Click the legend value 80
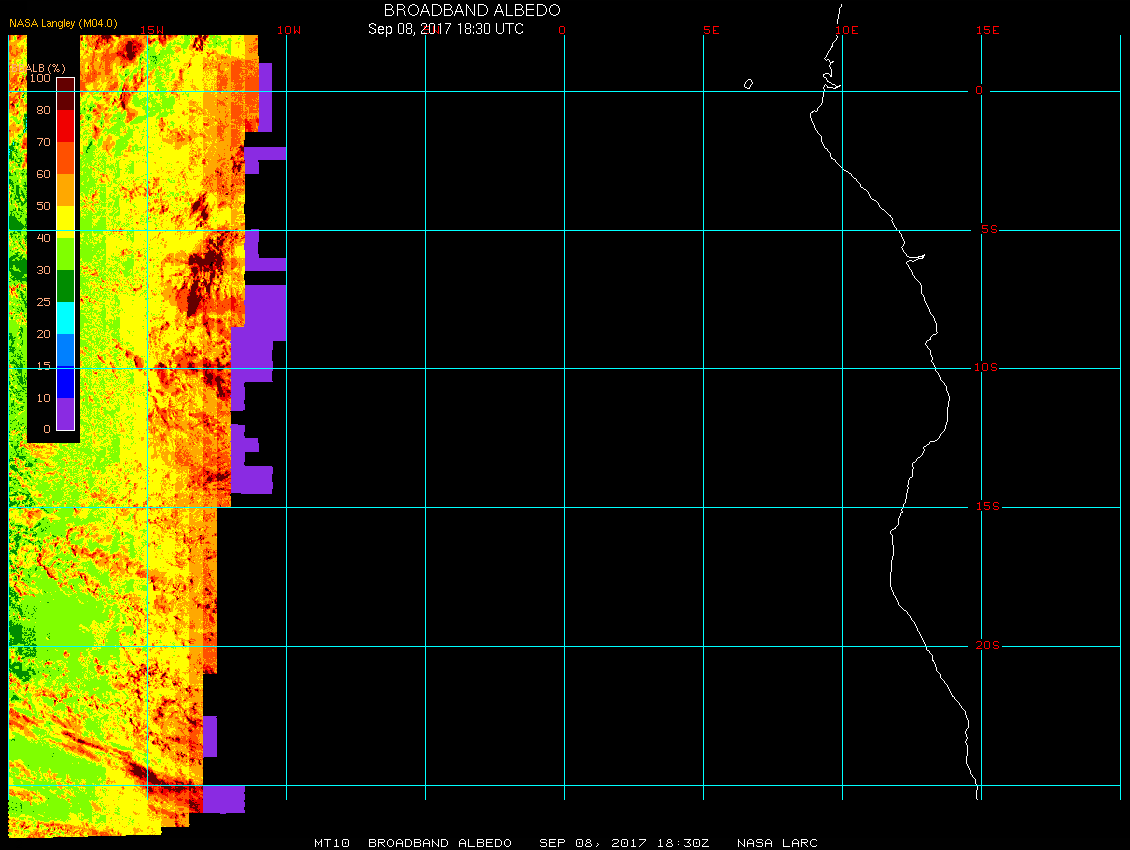 [x=43, y=110]
